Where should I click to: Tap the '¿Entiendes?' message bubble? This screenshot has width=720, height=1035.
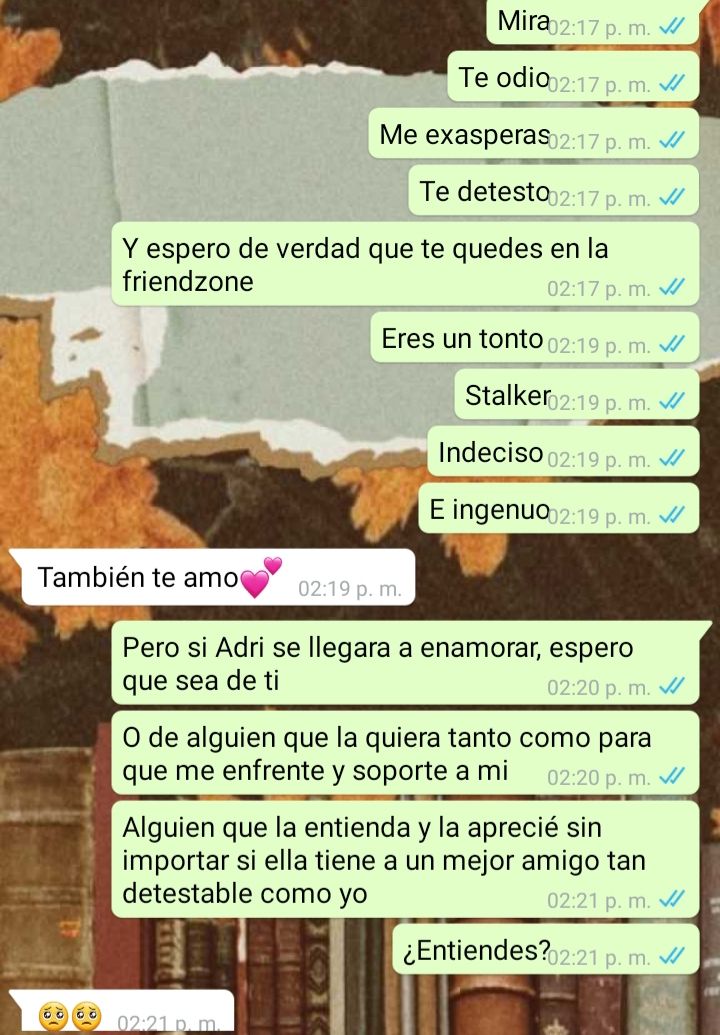546,949
